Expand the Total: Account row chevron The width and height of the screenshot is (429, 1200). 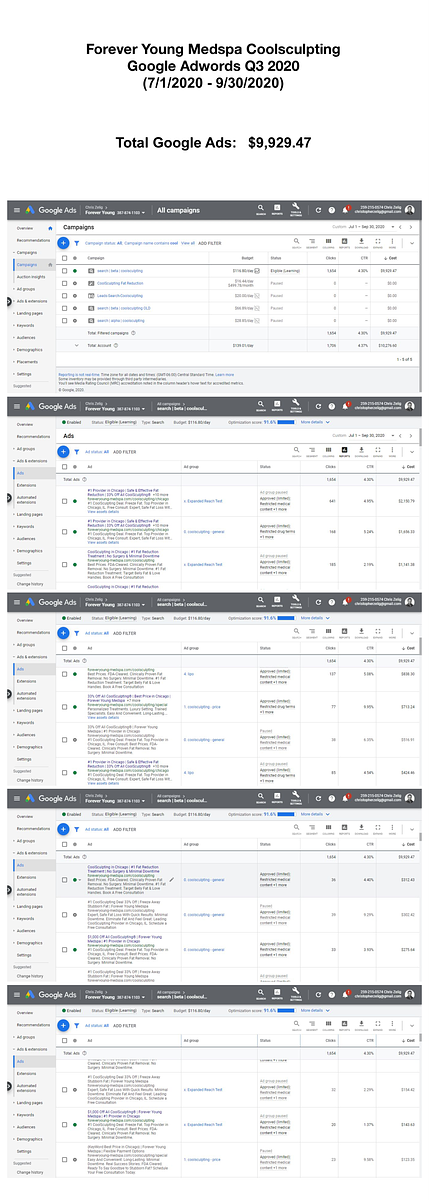tap(77, 344)
